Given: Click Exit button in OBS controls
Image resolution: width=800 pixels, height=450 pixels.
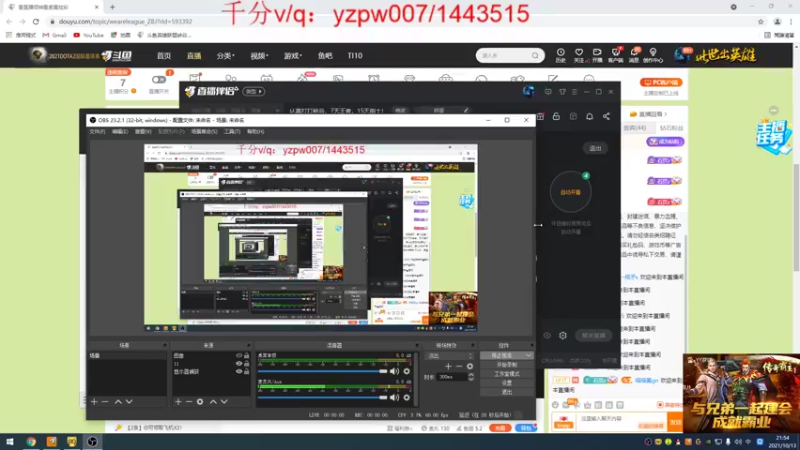Looking at the screenshot, I should coord(506,392).
